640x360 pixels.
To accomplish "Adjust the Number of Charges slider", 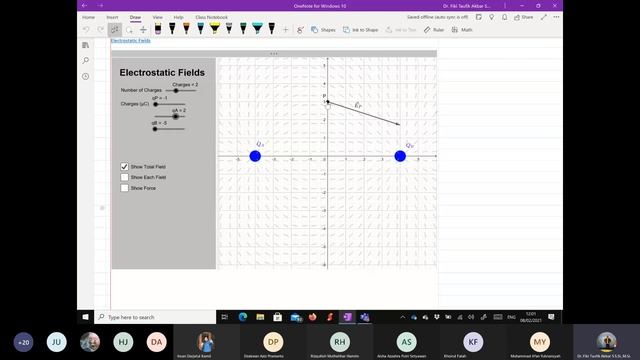I will pos(176,91).
